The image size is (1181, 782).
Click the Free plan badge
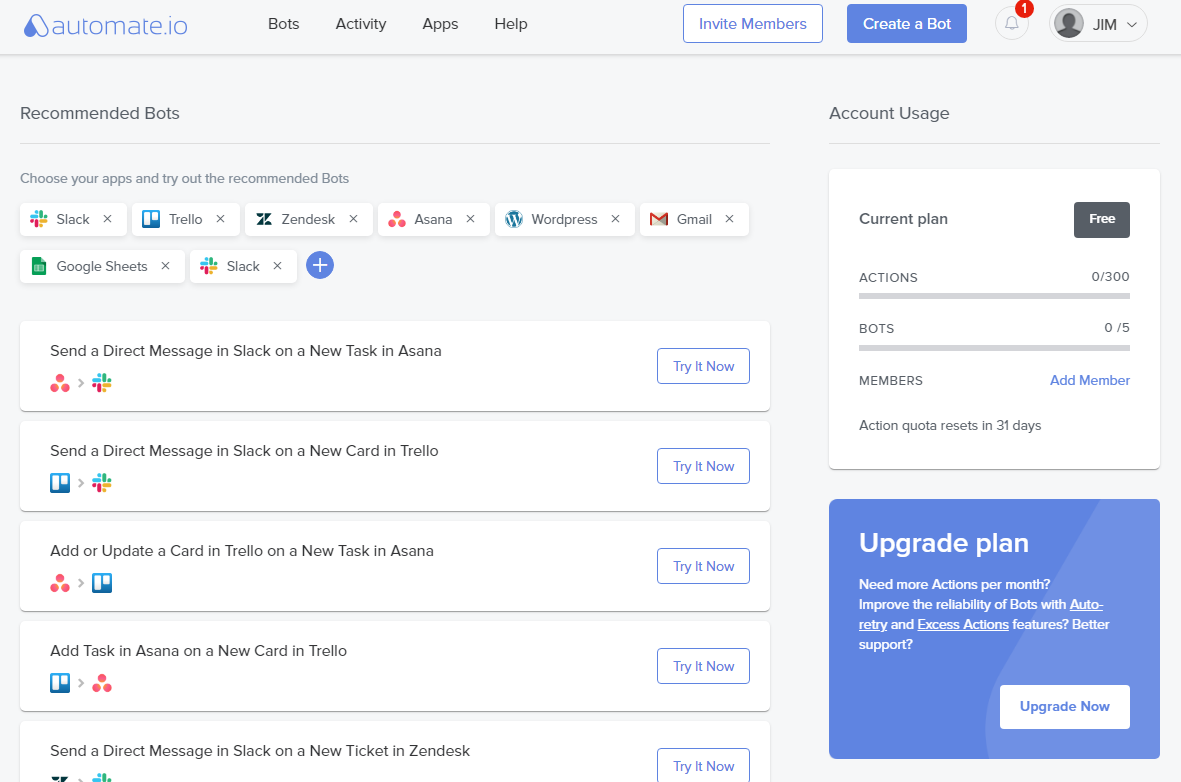click(x=1102, y=219)
